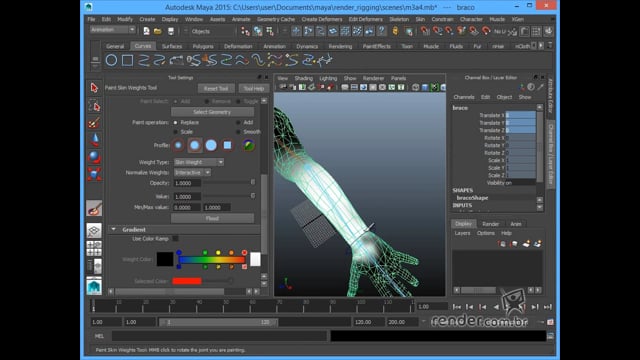Click the Opacity value field
The width and height of the screenshot is (640, 360).
click(x=187, y=183)
